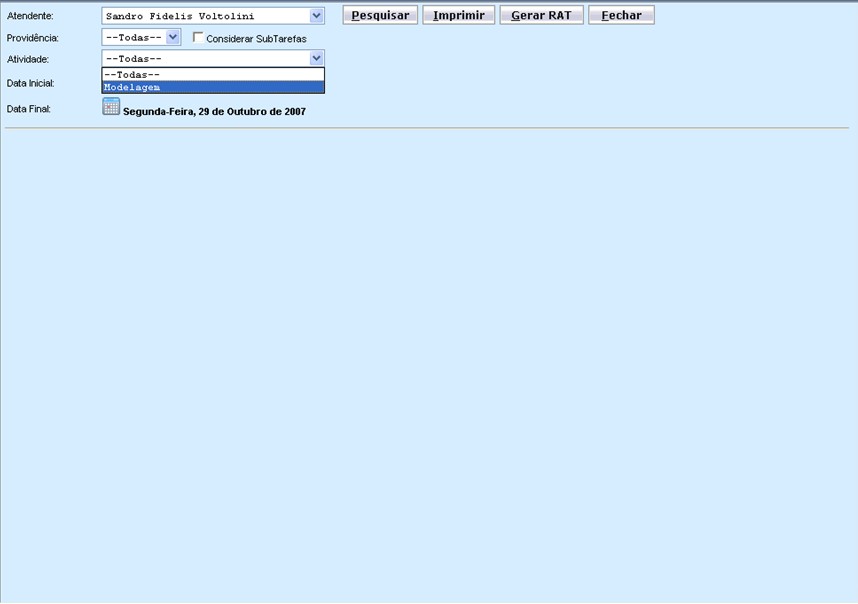Click the Providência label
Viewport: 858px width, 604px height.
[32, 38]
